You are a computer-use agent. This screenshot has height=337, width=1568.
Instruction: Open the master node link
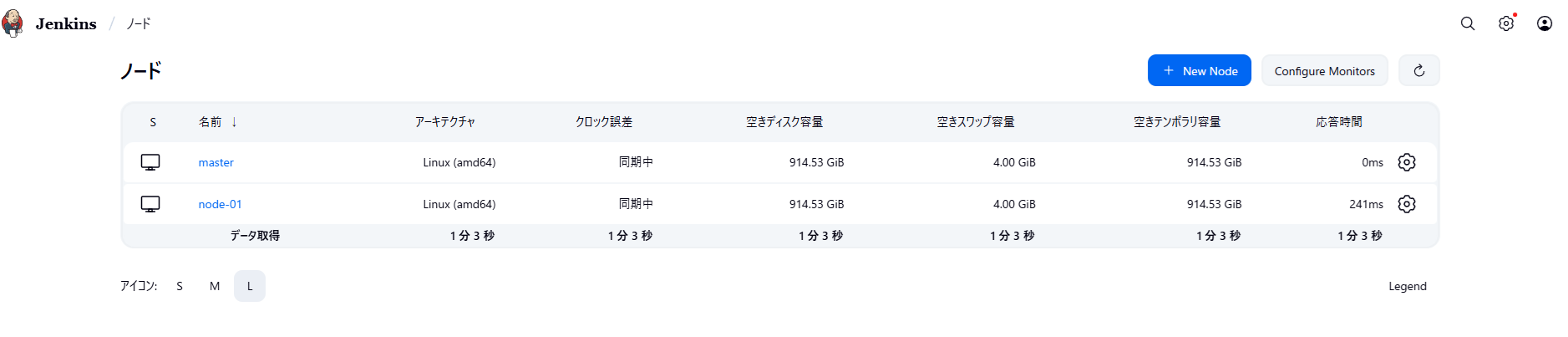pyautogui.click(x=216, y=162)
